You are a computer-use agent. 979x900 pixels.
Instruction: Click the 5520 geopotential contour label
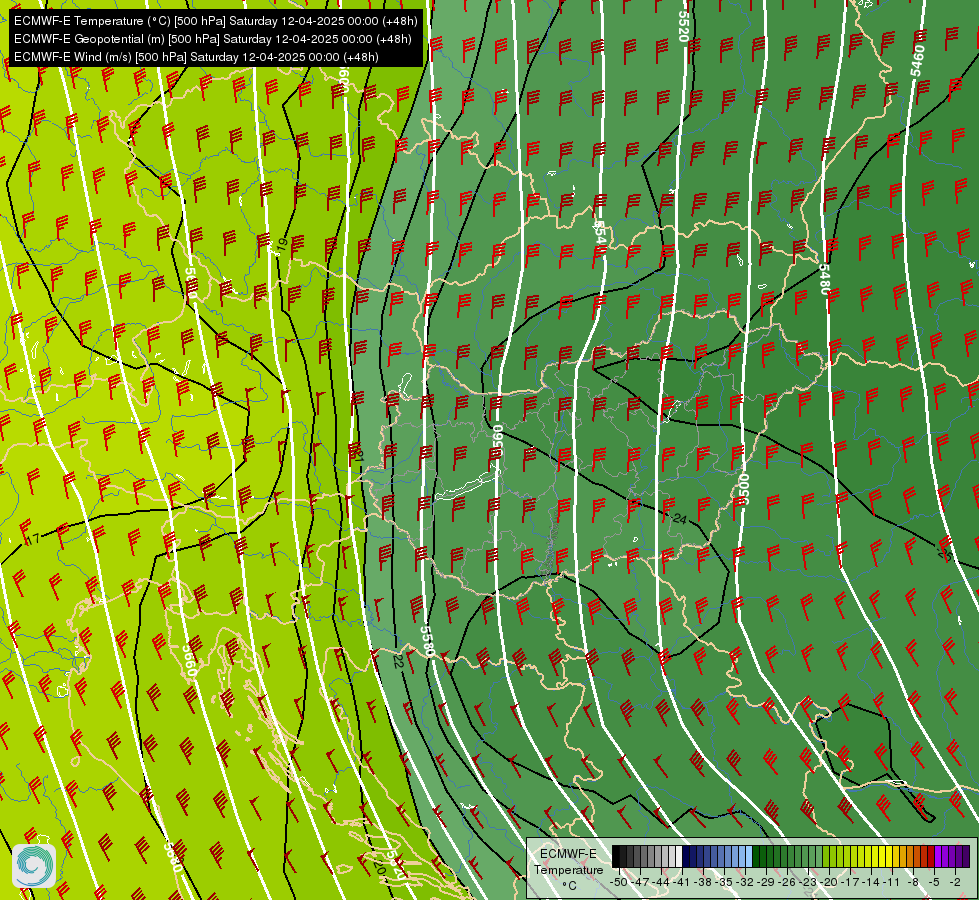683,27
